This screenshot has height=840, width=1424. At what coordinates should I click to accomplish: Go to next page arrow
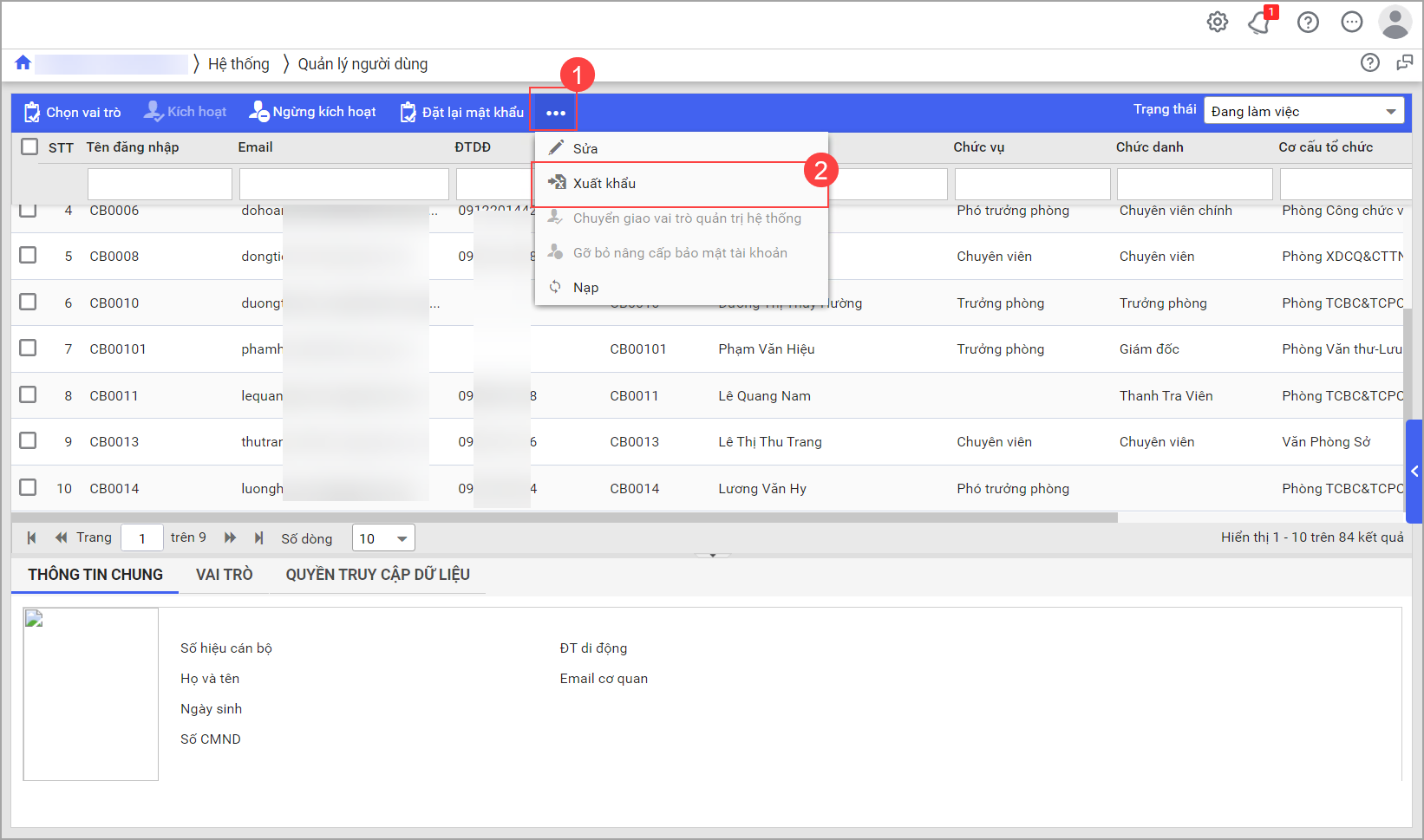click(230, 538)
